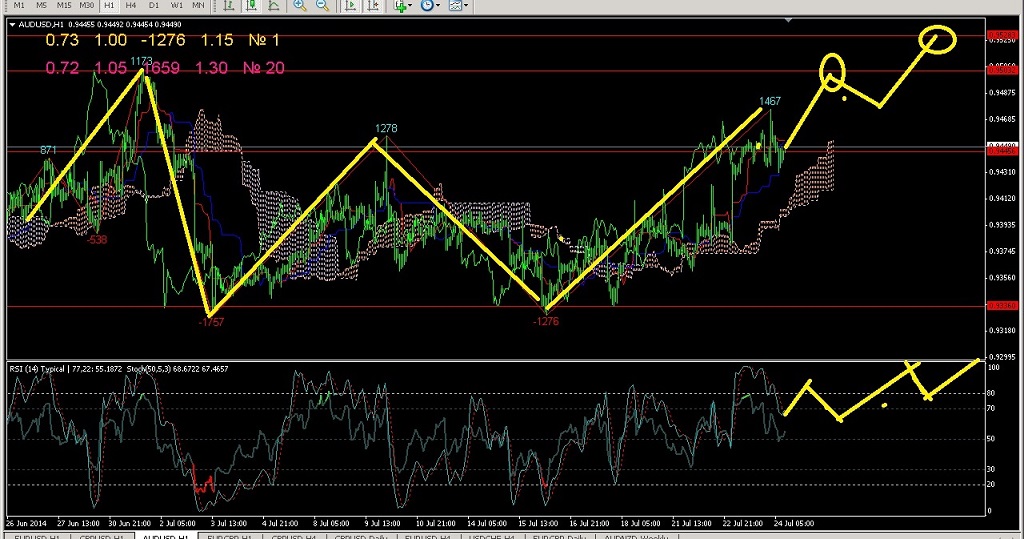The width and height of the screenshot is (1024, 539).
Task: Open the chart templates dropdown
Action: click(466, 6)
